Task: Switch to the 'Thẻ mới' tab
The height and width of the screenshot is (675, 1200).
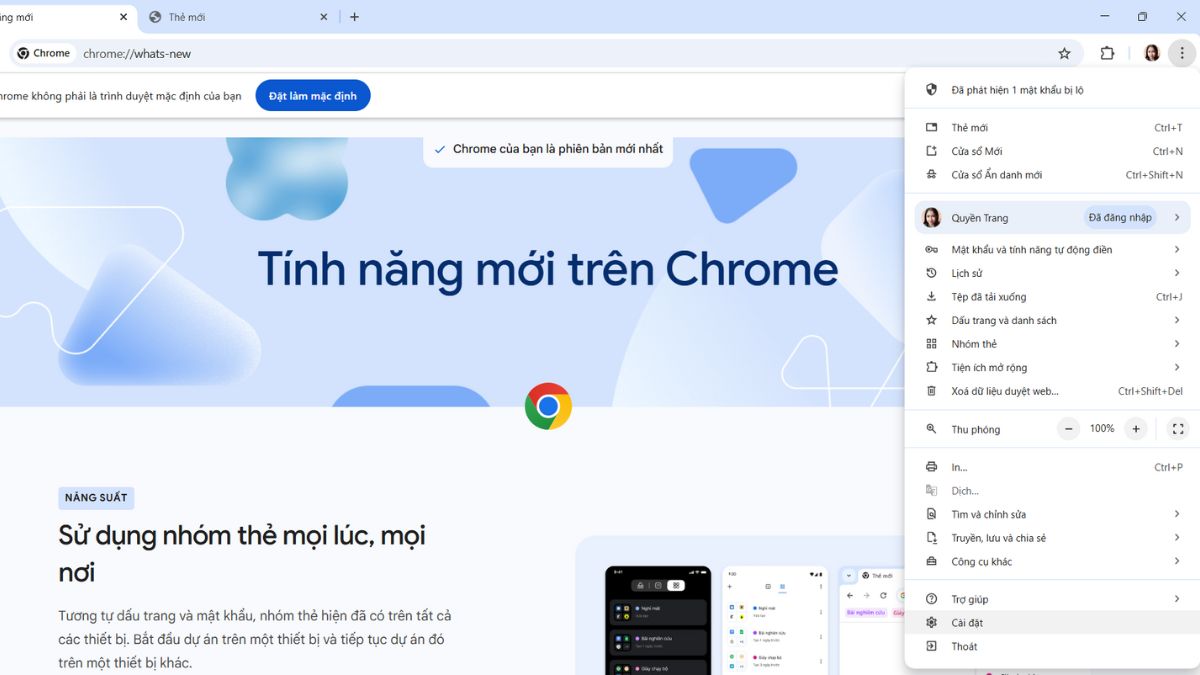Action: (x=238, y=17)
